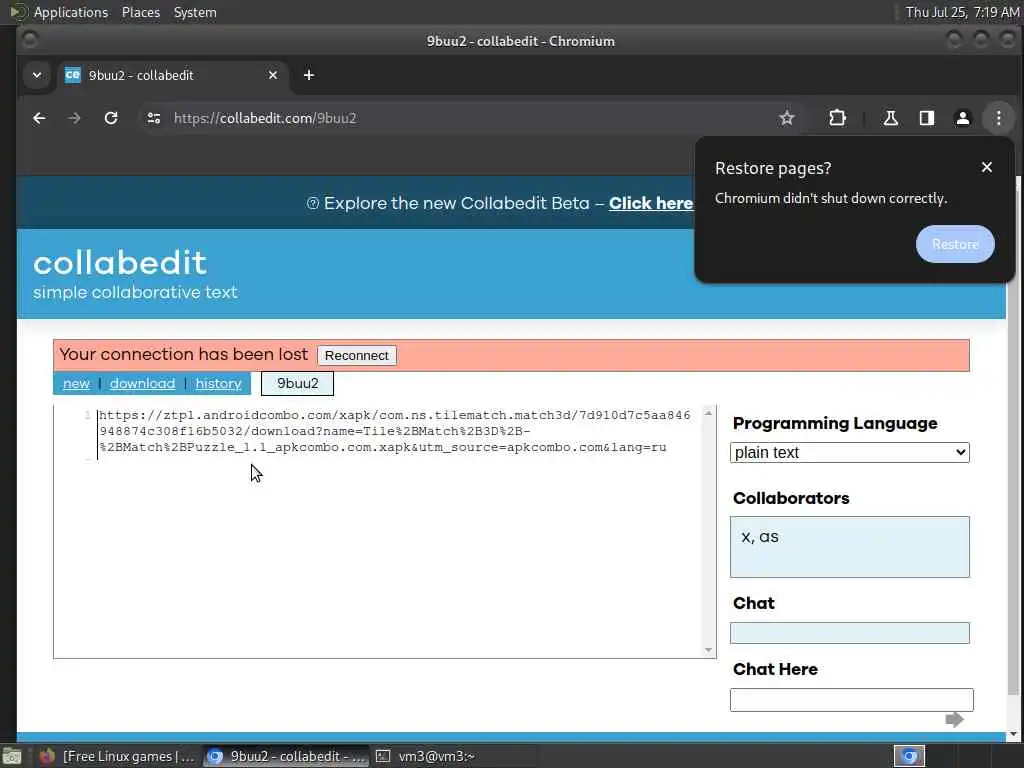Reload the collabedit page
The height and width of the screenshot is (768, 1024).
pos(111,118)
